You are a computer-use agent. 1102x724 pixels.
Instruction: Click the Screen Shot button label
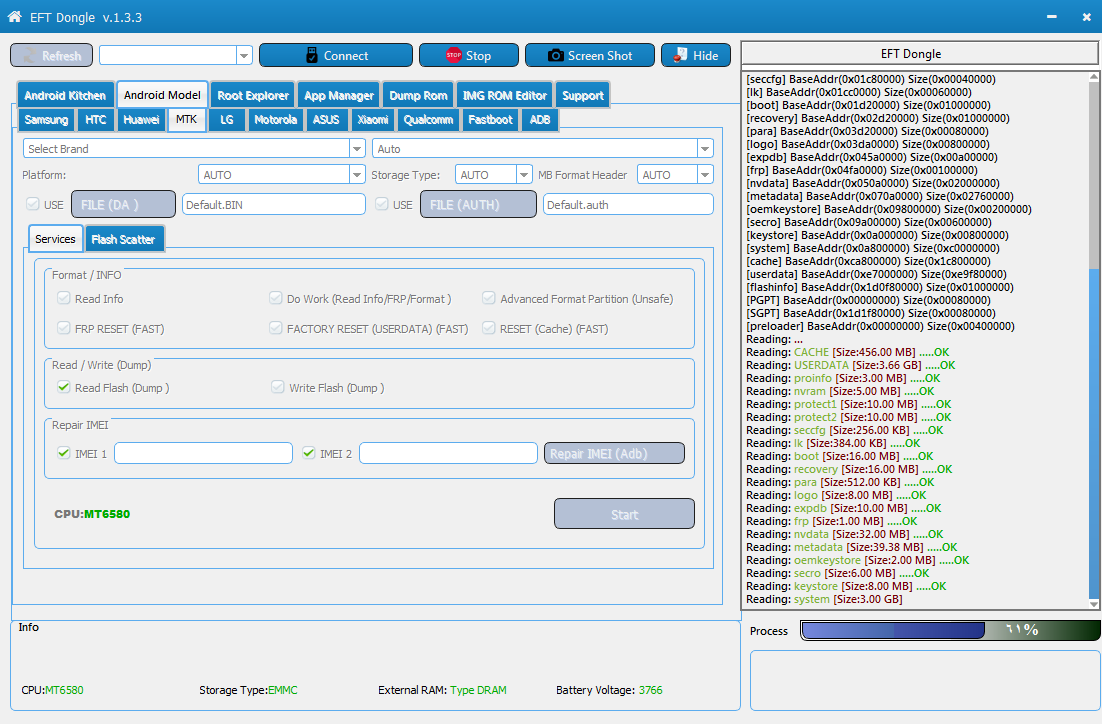tap(600, 56)
